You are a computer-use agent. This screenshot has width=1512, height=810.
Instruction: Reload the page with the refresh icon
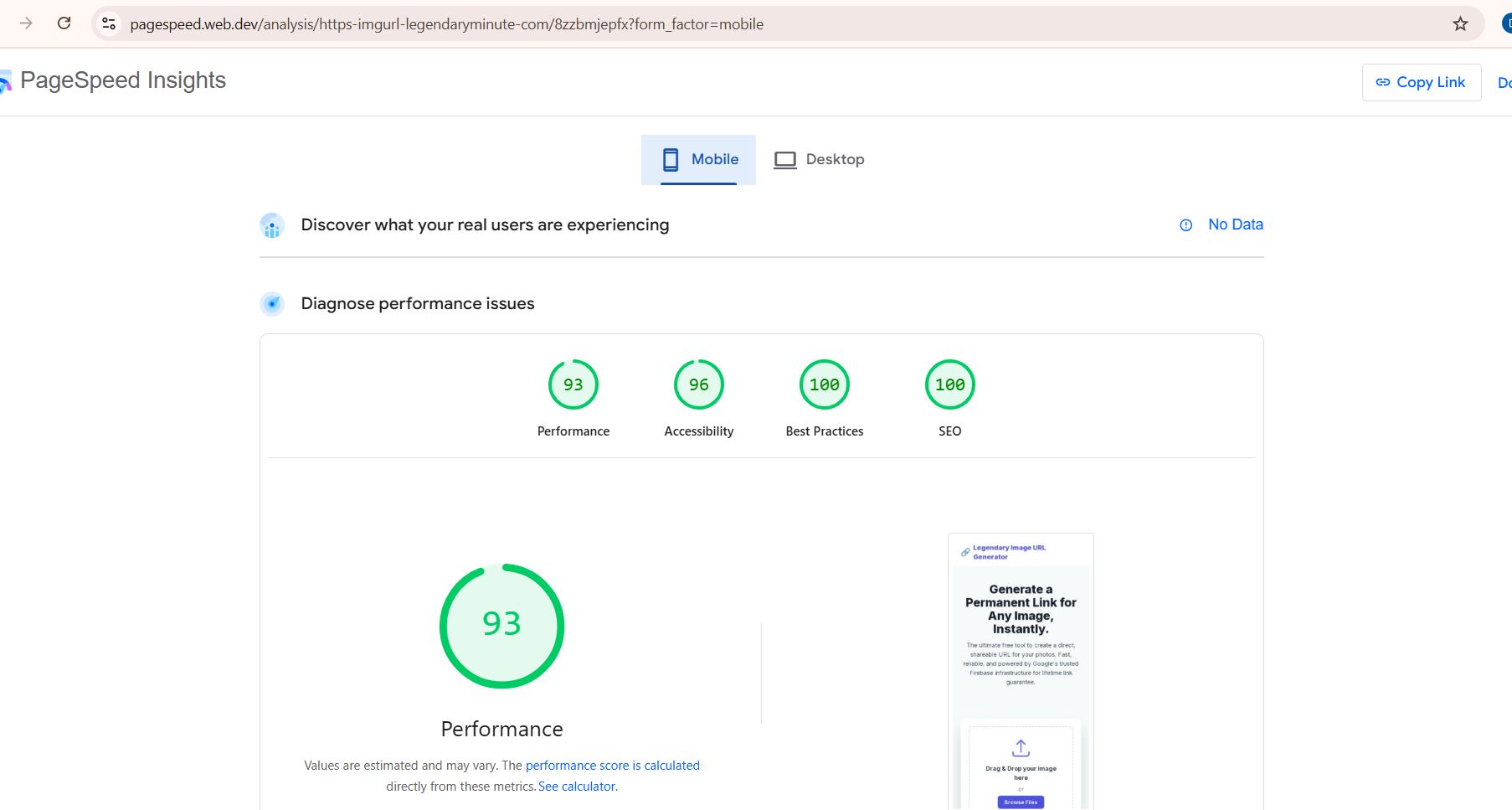coord(64,23)
